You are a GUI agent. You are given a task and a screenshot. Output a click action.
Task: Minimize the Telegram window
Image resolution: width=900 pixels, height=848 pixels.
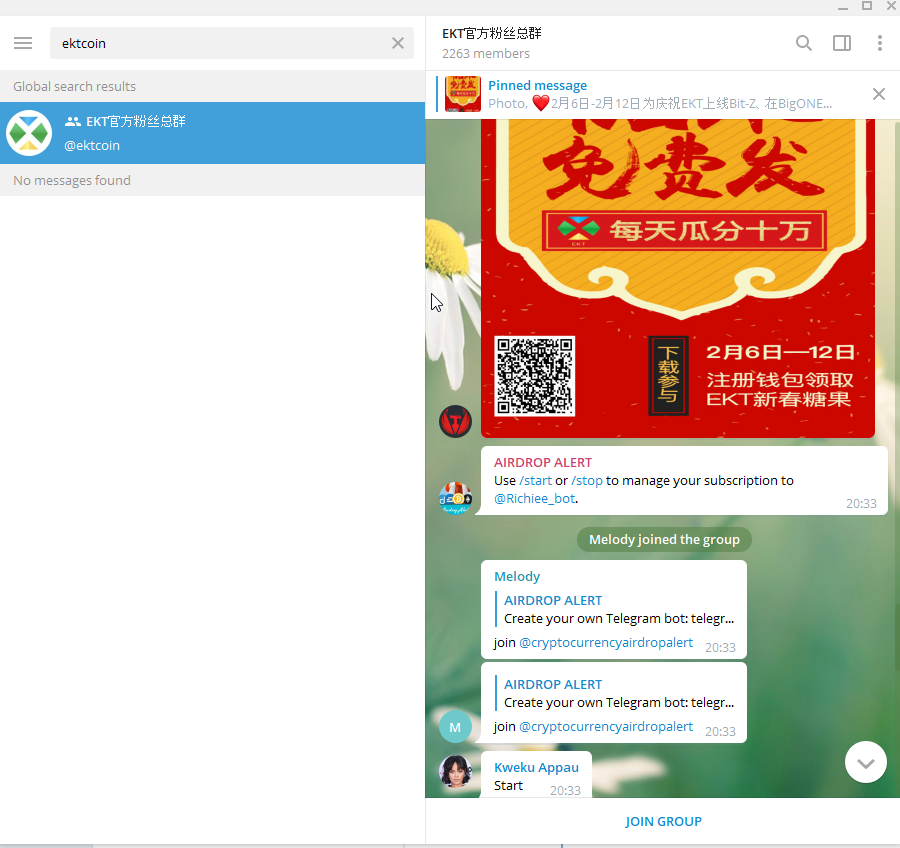pos(843,7)
